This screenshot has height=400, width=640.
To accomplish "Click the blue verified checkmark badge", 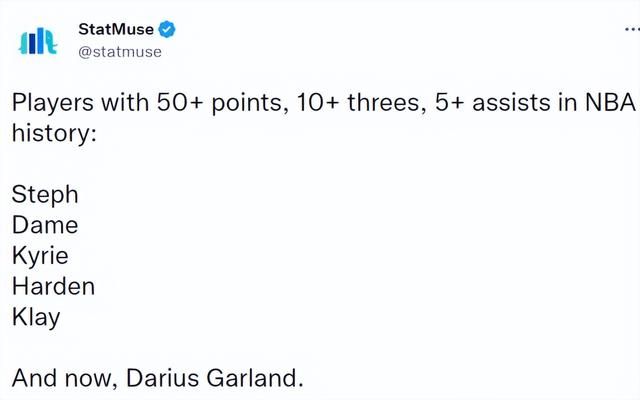I will click(x=169, y=29).
